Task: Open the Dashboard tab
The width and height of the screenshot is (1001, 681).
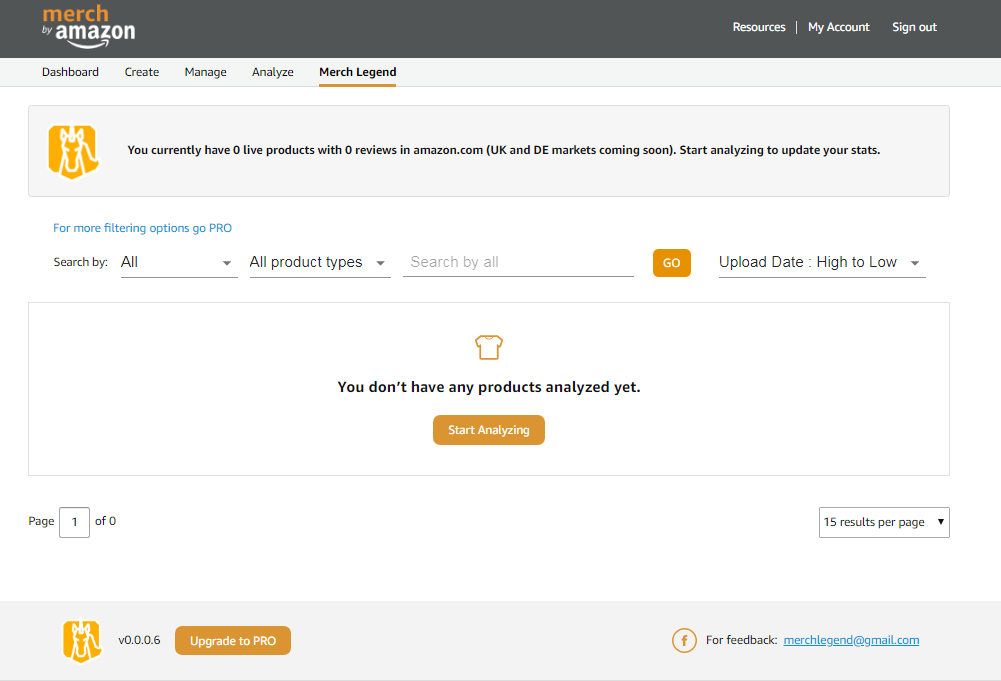Action: tap(70, 72)
